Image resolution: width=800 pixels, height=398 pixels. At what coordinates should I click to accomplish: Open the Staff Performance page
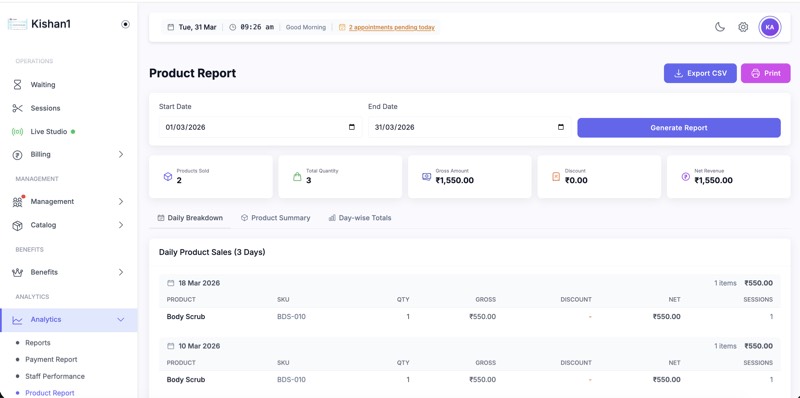[x=55, y=377]
